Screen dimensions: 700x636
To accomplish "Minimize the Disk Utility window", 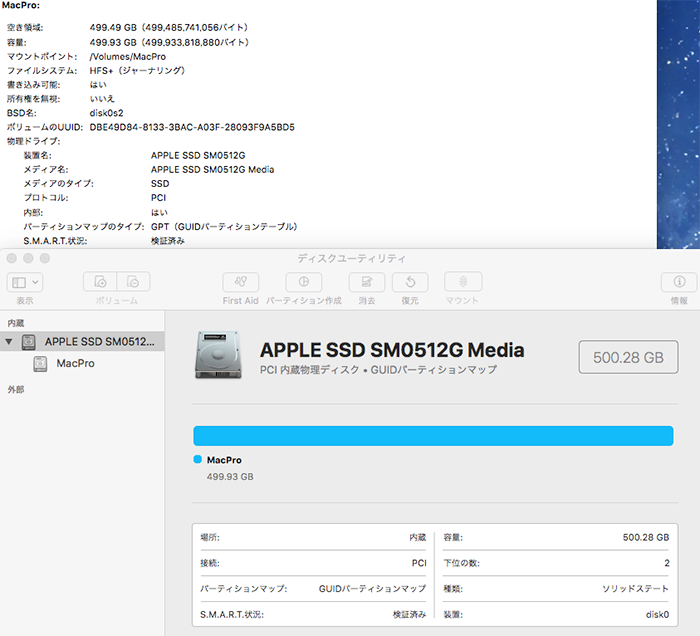I will (28, 258).
